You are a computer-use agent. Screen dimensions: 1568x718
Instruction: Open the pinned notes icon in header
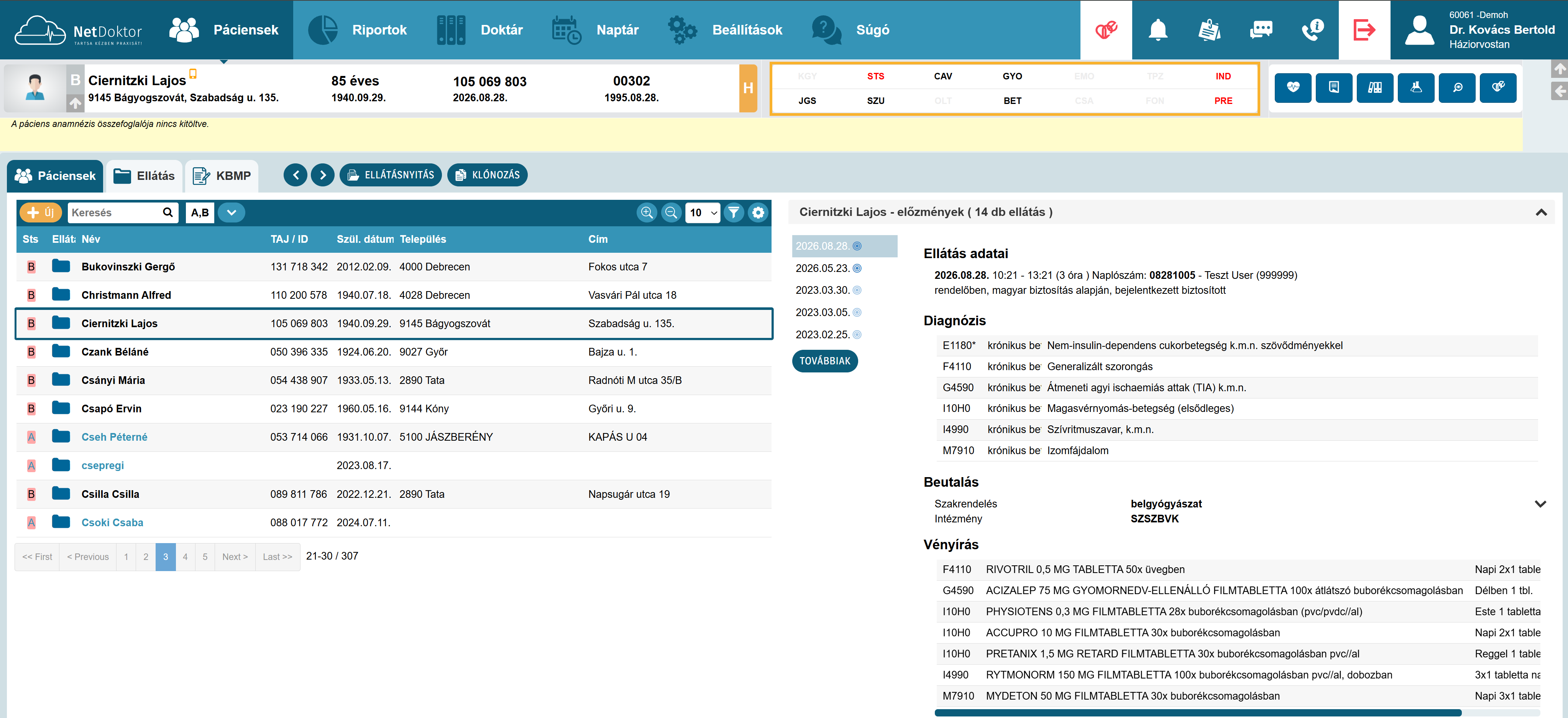coord(1209,30)
